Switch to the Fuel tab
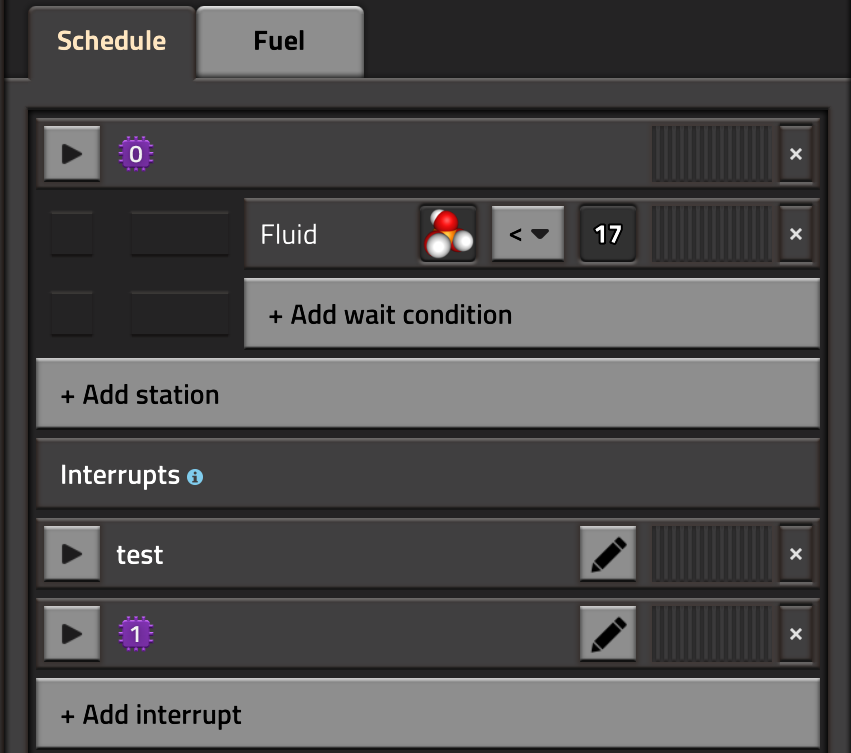The image size is (851, 753). click(x=279, y=42)
